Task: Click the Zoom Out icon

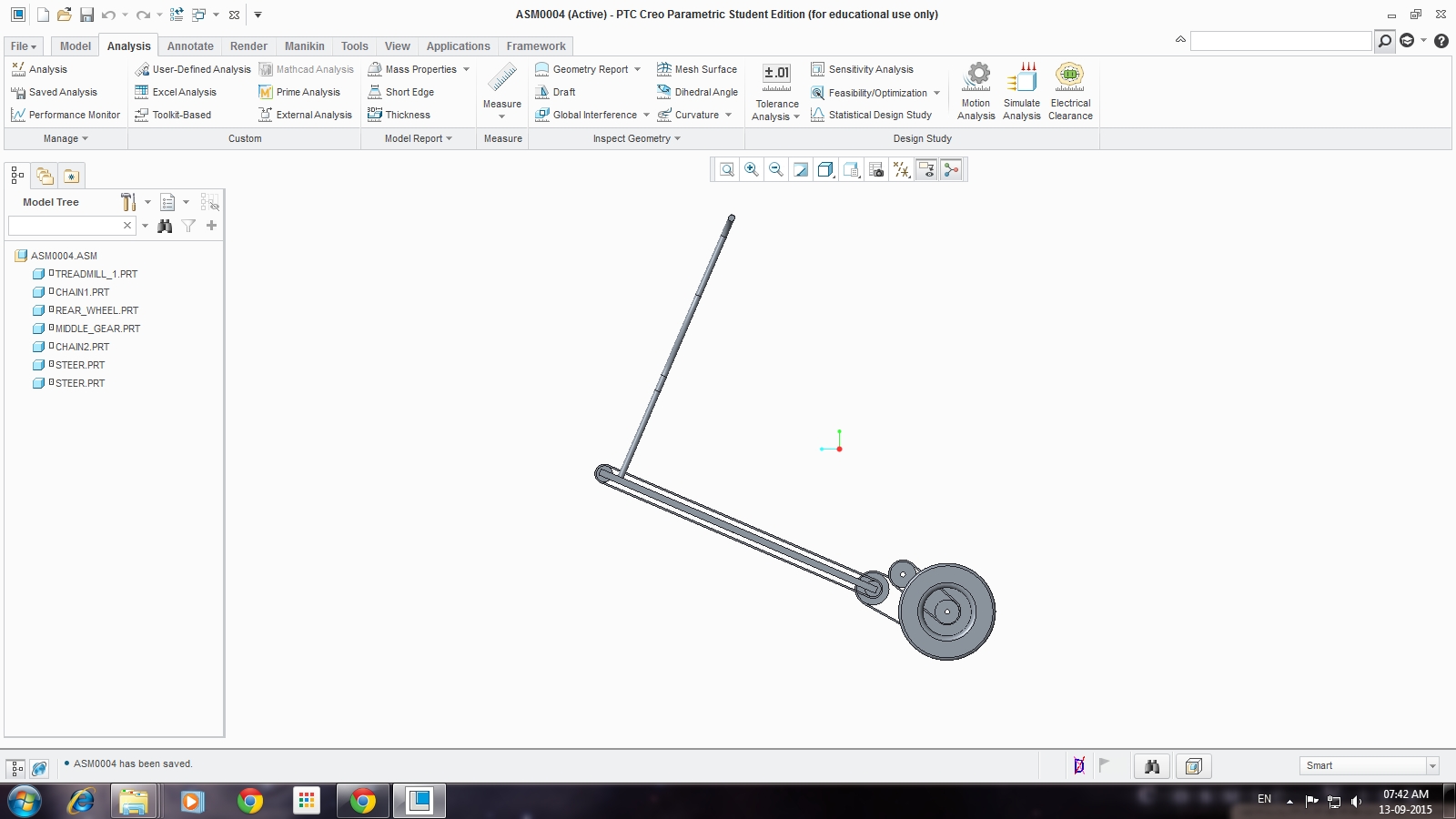Action: tap(775, 169)
